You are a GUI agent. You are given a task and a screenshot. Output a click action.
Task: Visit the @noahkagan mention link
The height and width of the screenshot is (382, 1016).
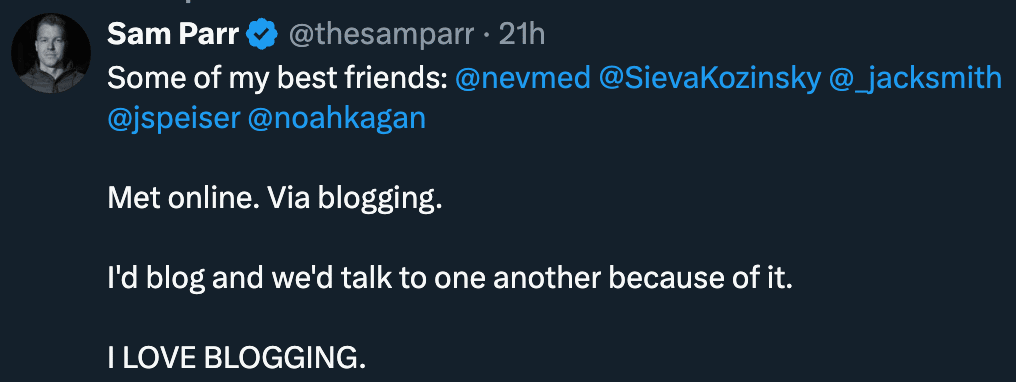pyautogui.click(x=337, y=120)
